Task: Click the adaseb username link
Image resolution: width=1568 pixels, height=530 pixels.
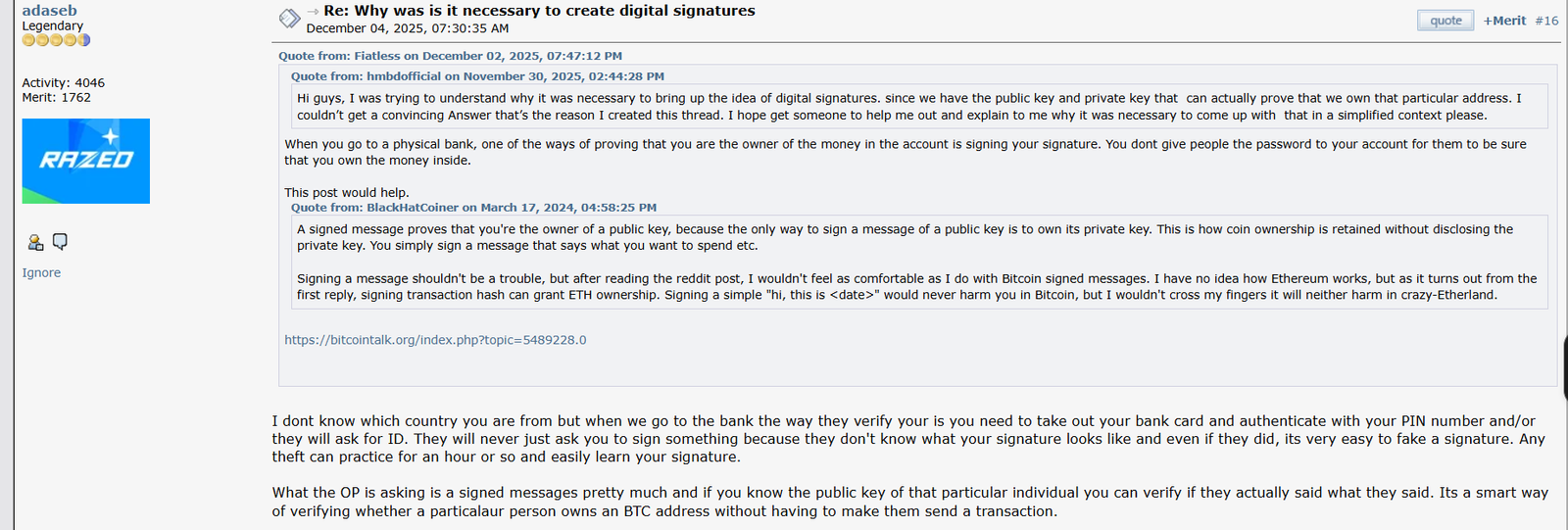Action: click(49, 11)
